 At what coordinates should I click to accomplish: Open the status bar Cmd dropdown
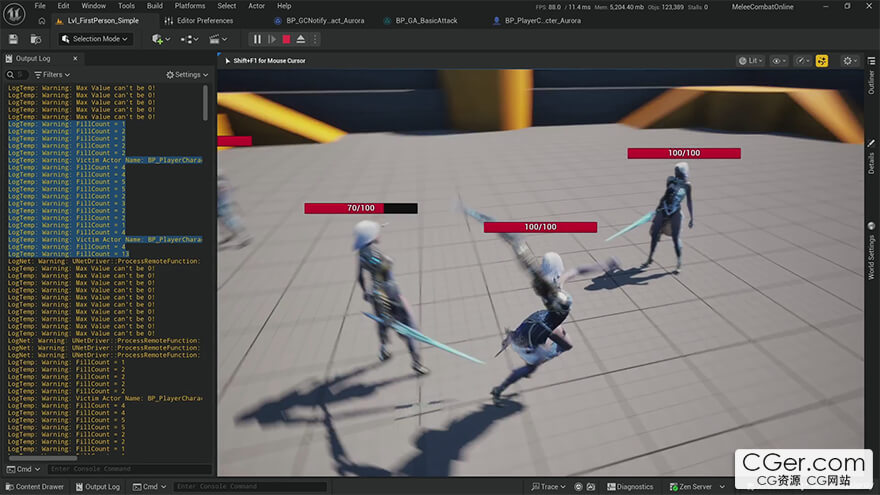(149, 487)
